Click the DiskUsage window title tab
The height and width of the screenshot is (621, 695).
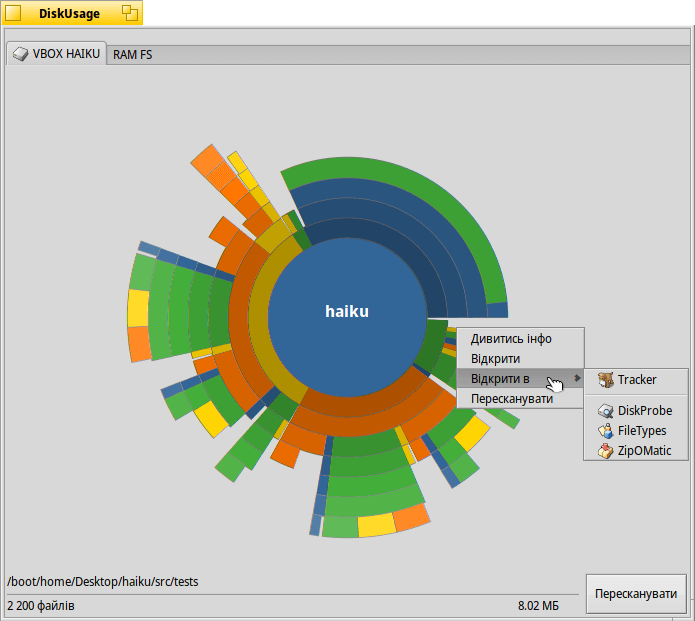coord(70,13)
